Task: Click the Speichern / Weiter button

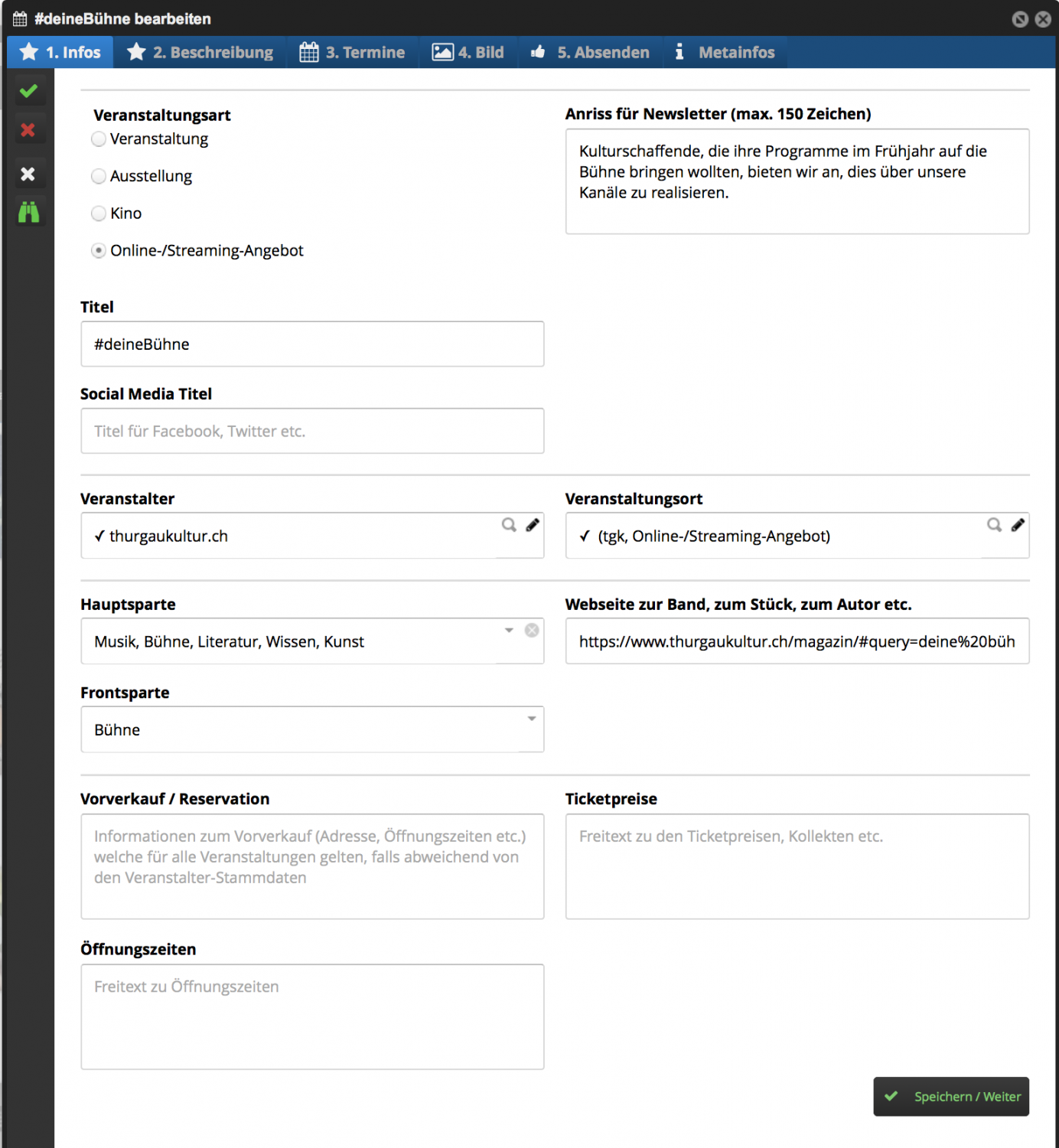Action: 951,1097
